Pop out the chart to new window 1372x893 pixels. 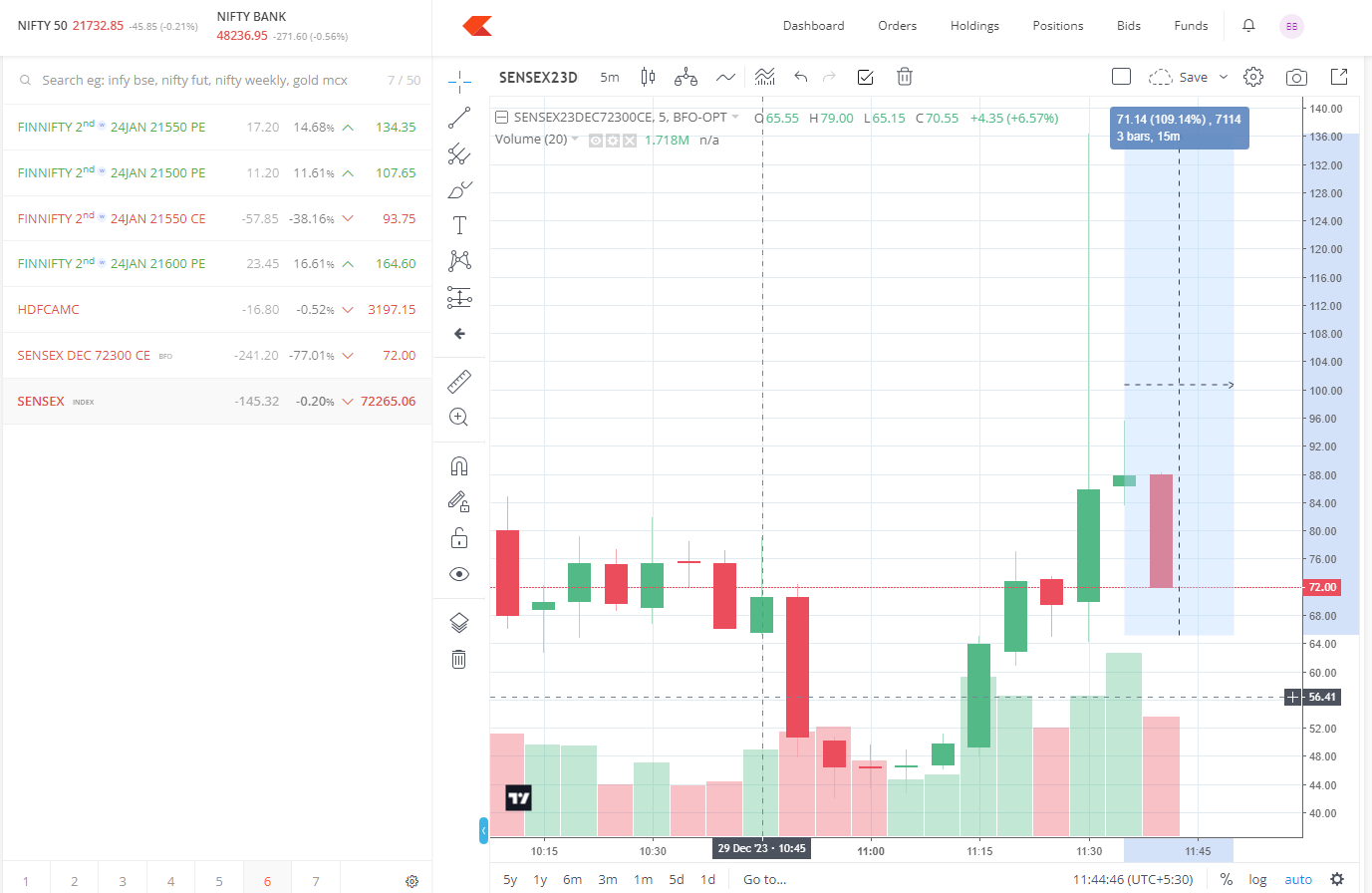[x=1339, y=77]
